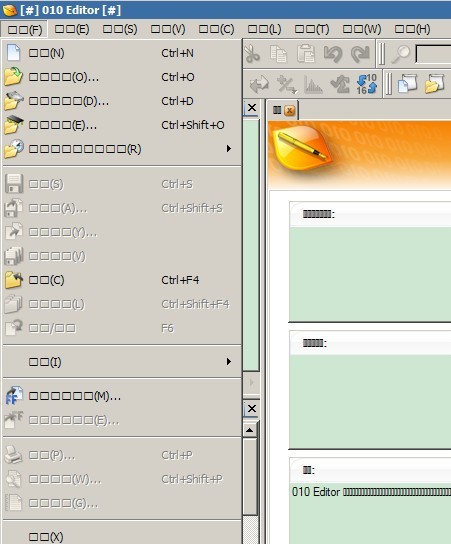451x544 pixels.
Task: Focus the search input field beside magnifier
Action: [433, 54]
